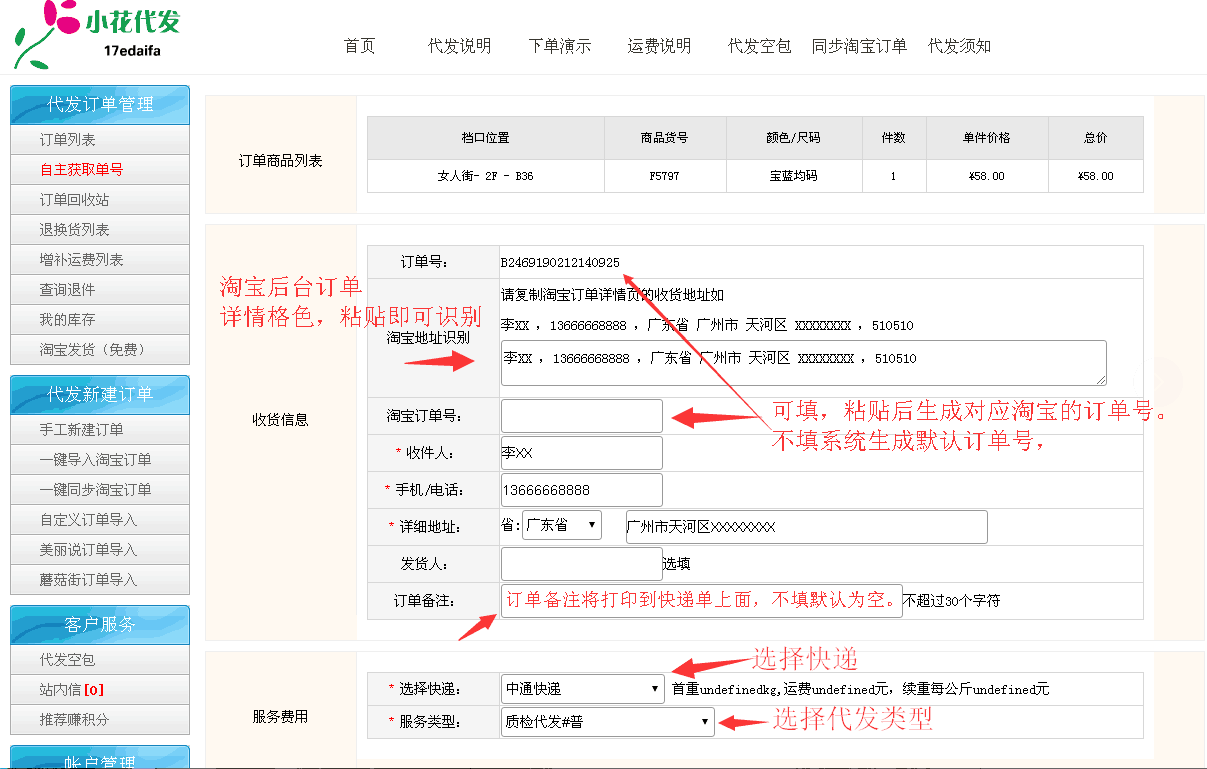Click the 淘宝订单号 input field
This screenshot has width=1207, height=769.
point(582,416)
